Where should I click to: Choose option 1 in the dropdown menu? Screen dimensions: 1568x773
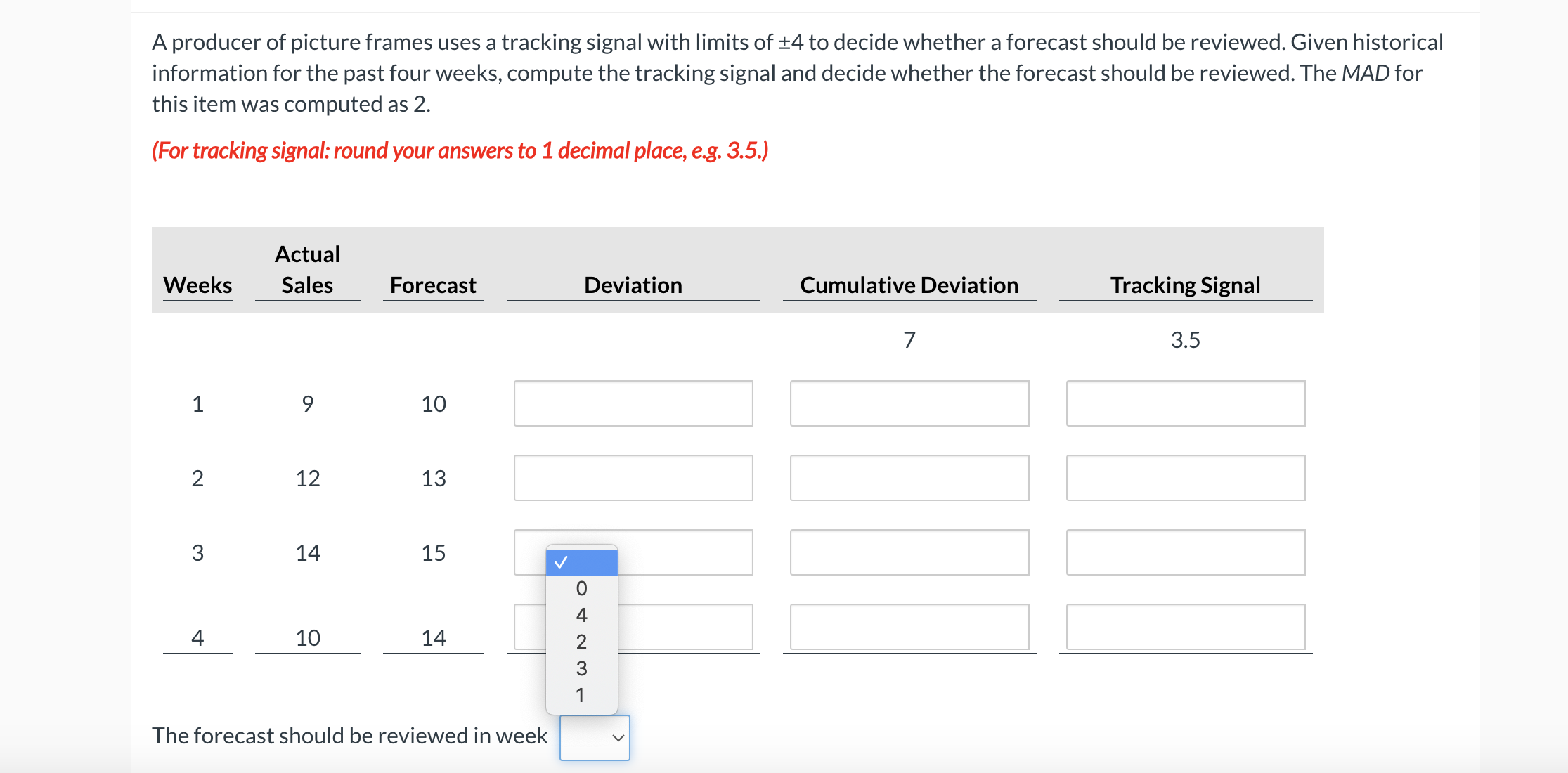point(581,695)
